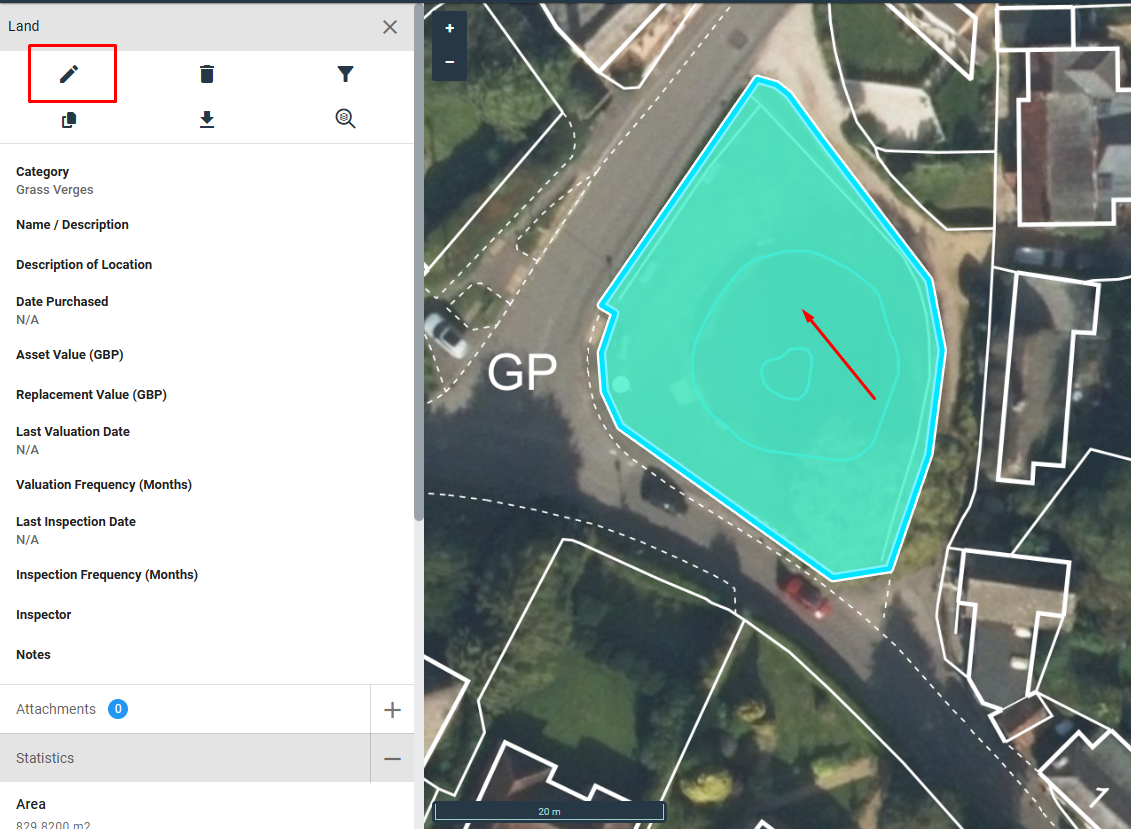Add an attachment with the plus button

pyautogui.click(x=392, y=710)
